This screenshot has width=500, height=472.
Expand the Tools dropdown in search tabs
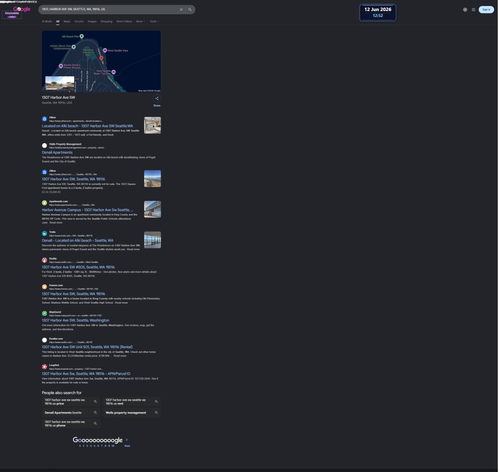[x=154, y=21]
